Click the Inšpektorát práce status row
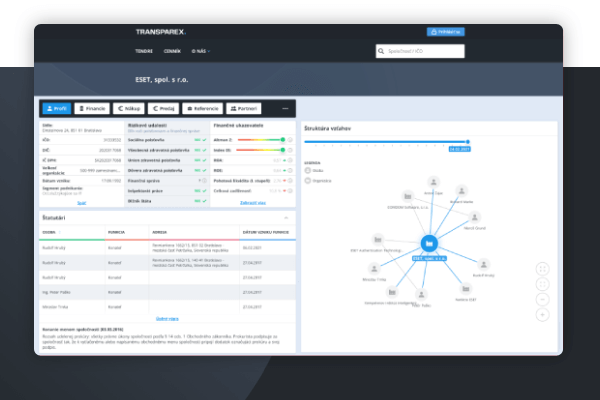Viewport: 600px width, 400px height. tap(167, 191)
